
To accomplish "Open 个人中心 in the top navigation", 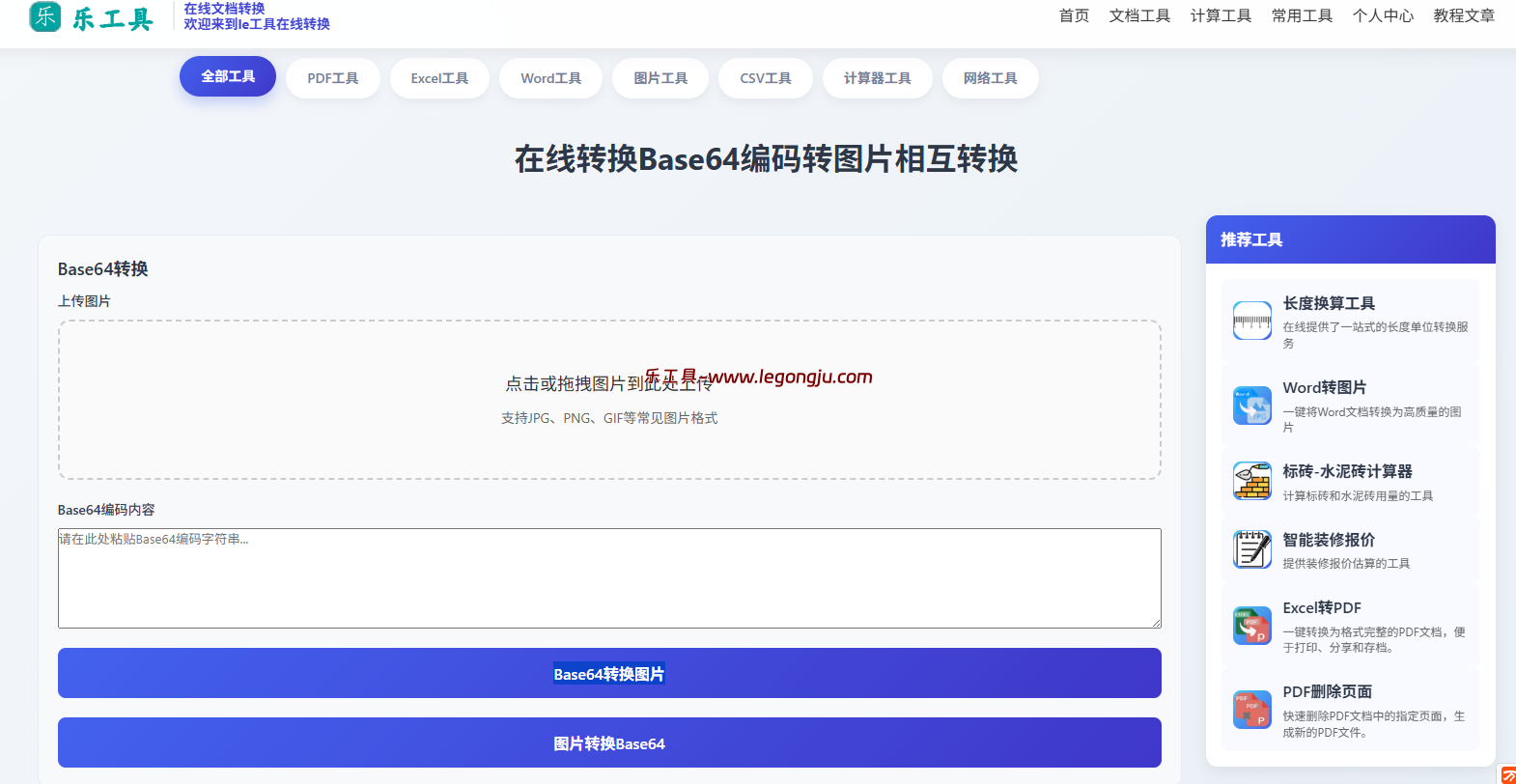I will tap(1383, 15).
